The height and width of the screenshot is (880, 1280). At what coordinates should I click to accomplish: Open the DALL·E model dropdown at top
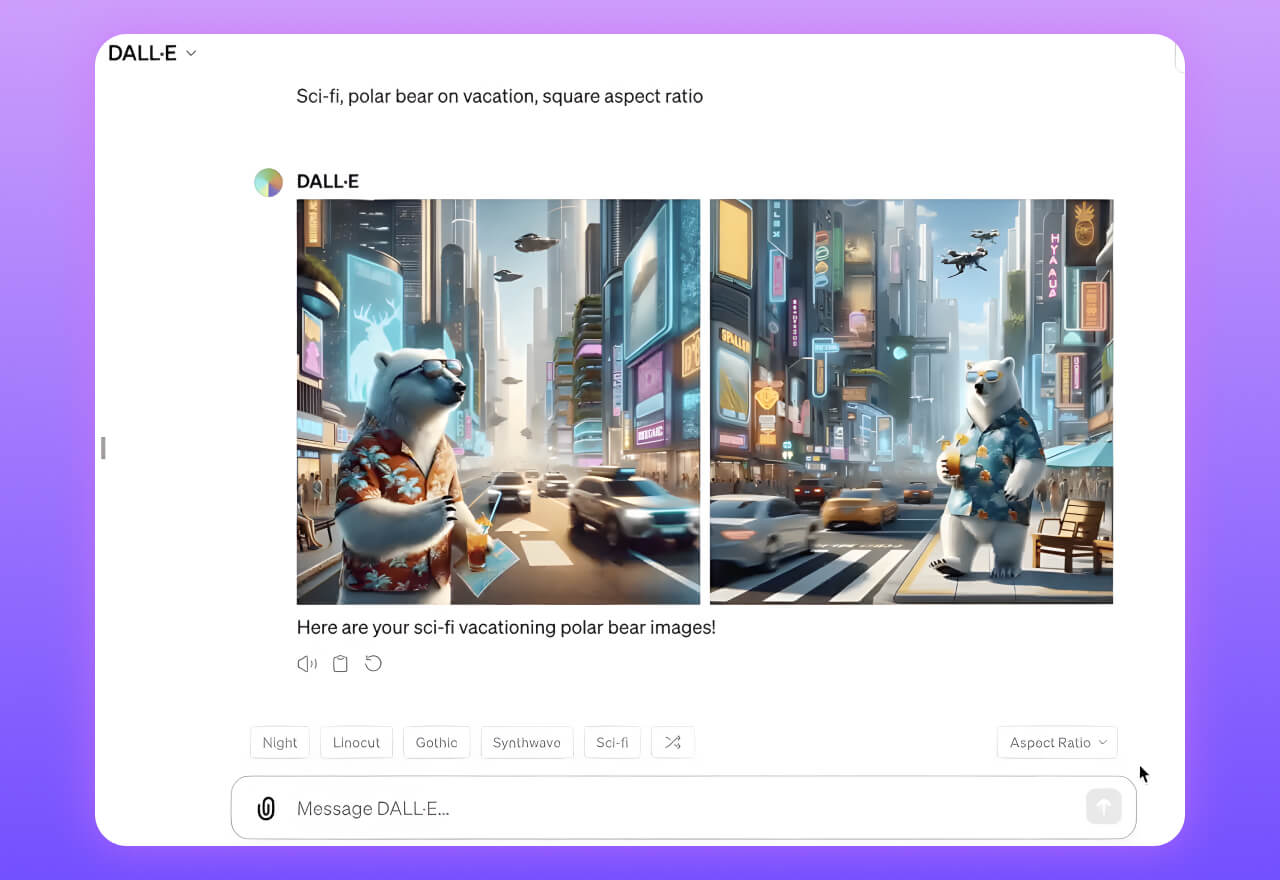[152, 53]
